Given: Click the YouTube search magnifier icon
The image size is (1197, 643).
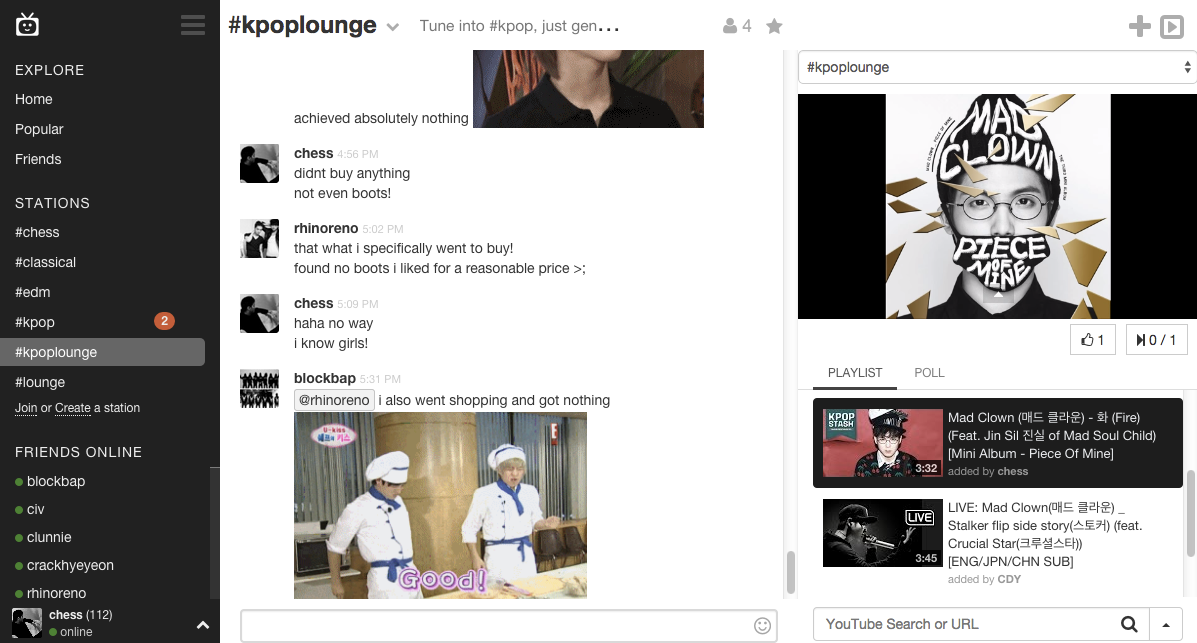Looking at the screenshot, I should [x=1129, y=624].
